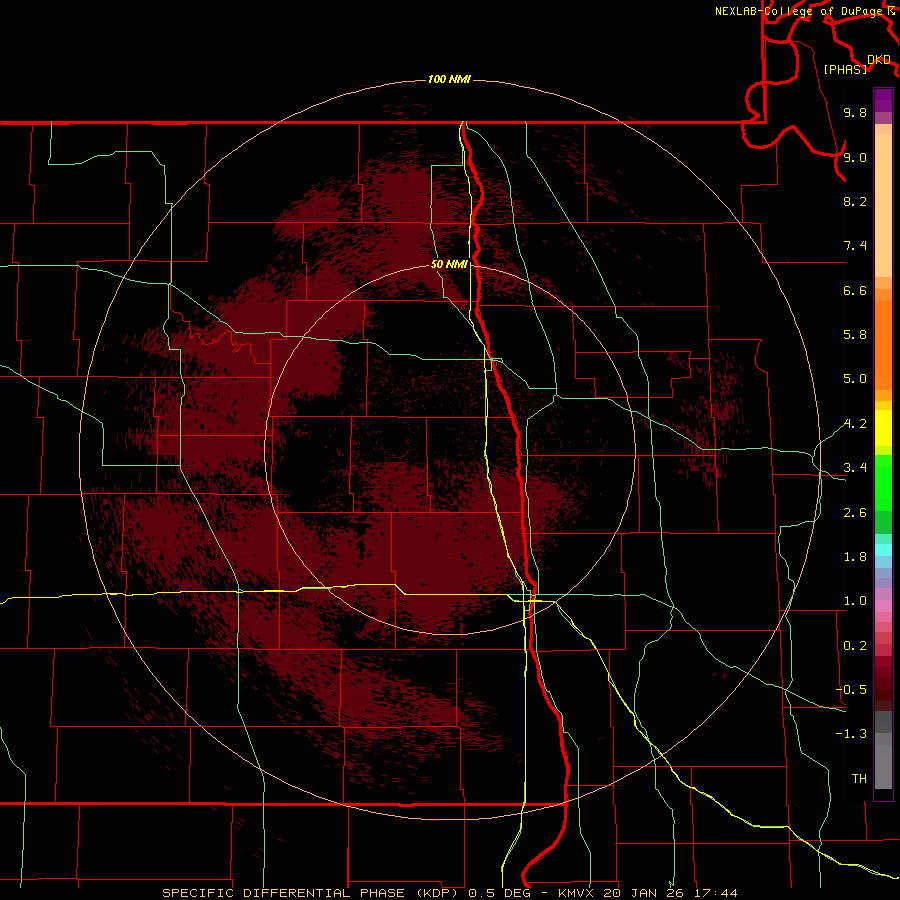Click the 50 NMI range ring label
The height and width of the screenshot is (900, 900).
[x=449, y=264]
